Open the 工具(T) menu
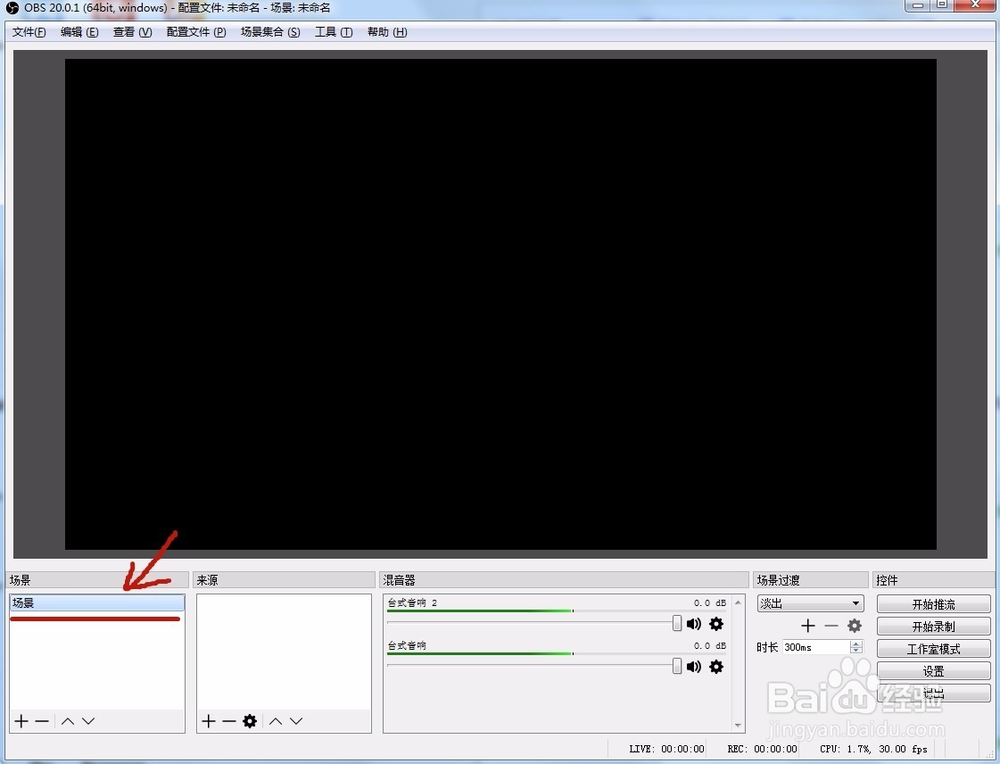Image resolution: width=1000 pixels, height=764 pixels. [x=334, y=32]
